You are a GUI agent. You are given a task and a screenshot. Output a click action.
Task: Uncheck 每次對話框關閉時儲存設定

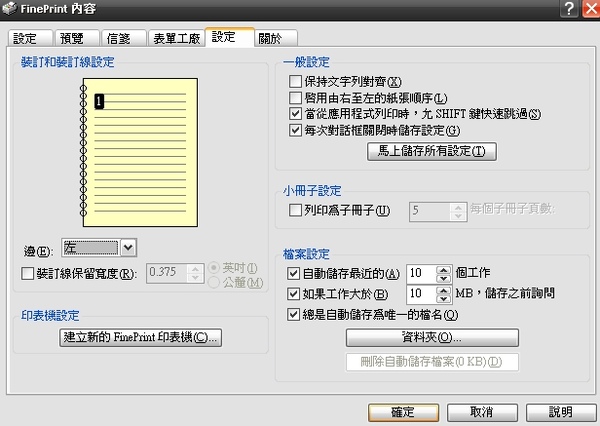coord(295,131)
